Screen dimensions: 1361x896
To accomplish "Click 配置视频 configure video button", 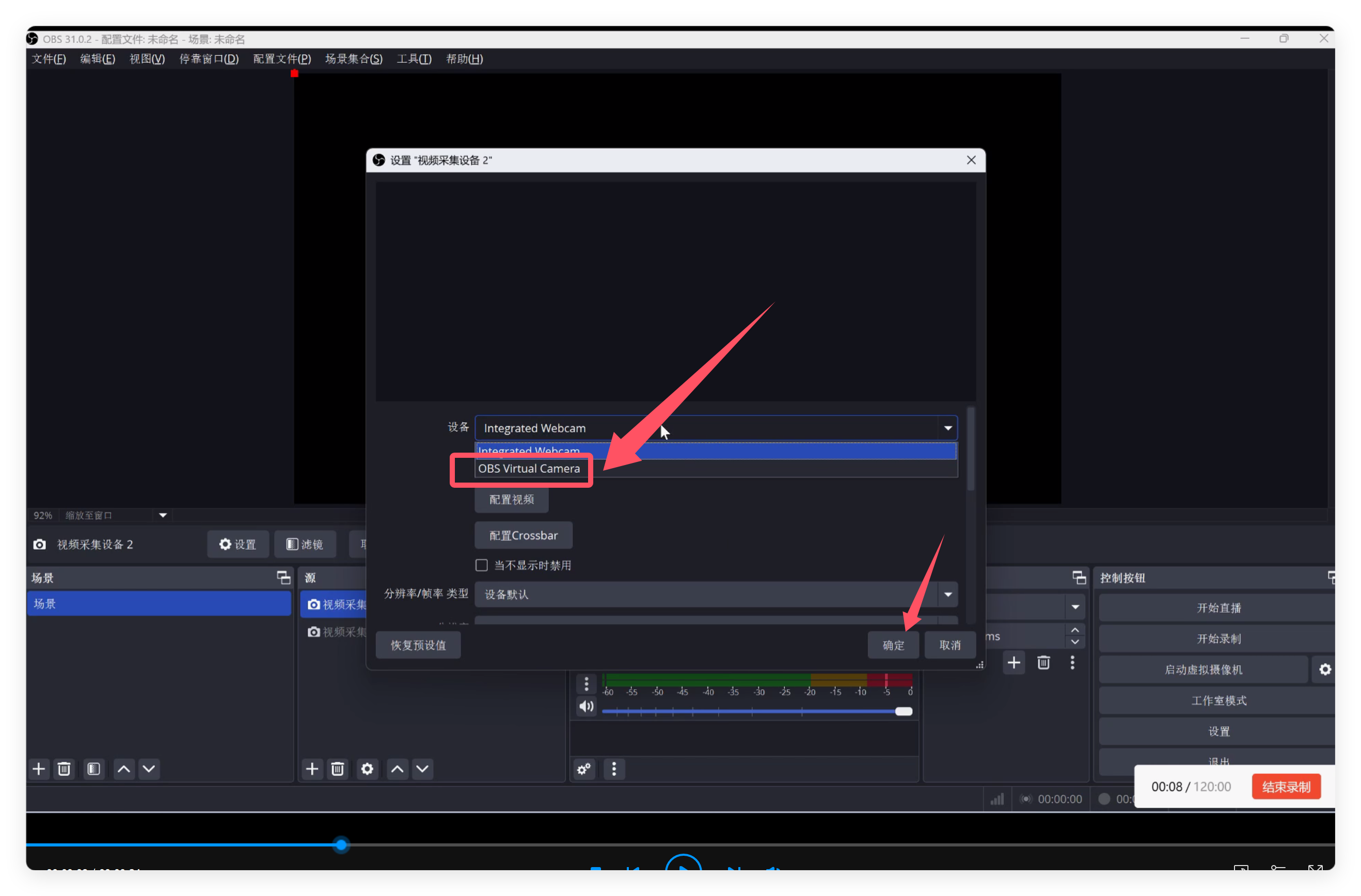I will [x=512, y=499].
